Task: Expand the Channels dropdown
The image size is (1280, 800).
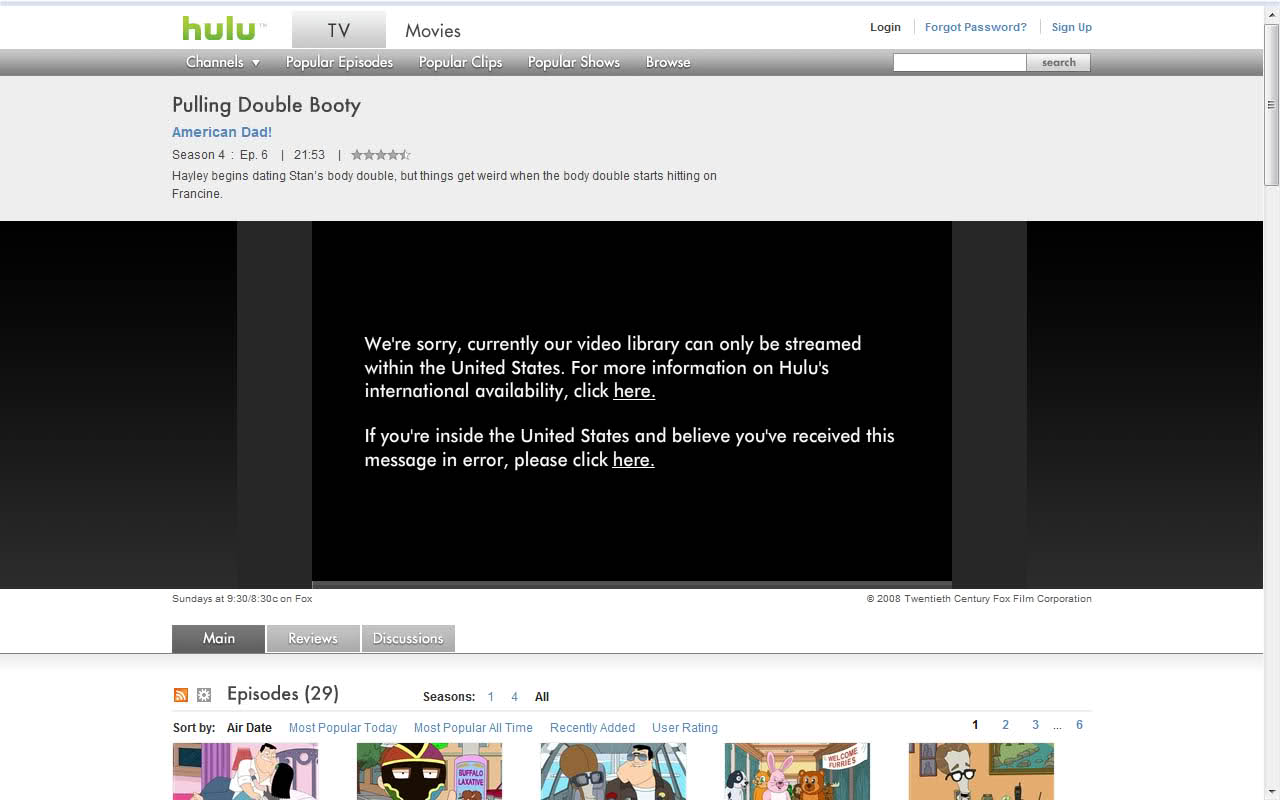Action: (223, 62)
